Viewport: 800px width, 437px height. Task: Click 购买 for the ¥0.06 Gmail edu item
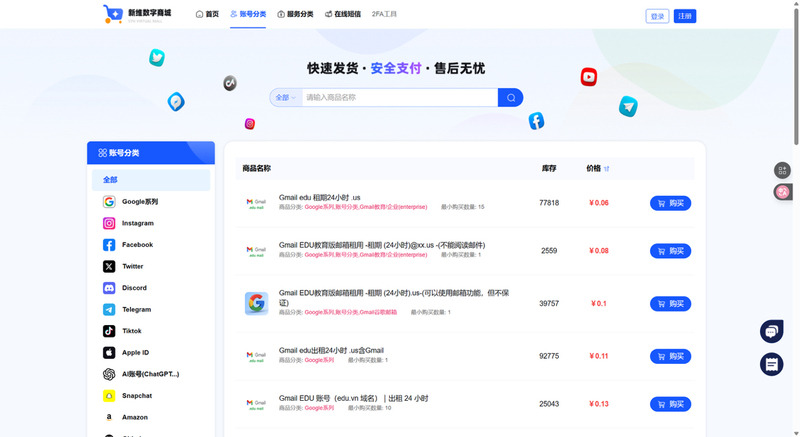[670, 203]
